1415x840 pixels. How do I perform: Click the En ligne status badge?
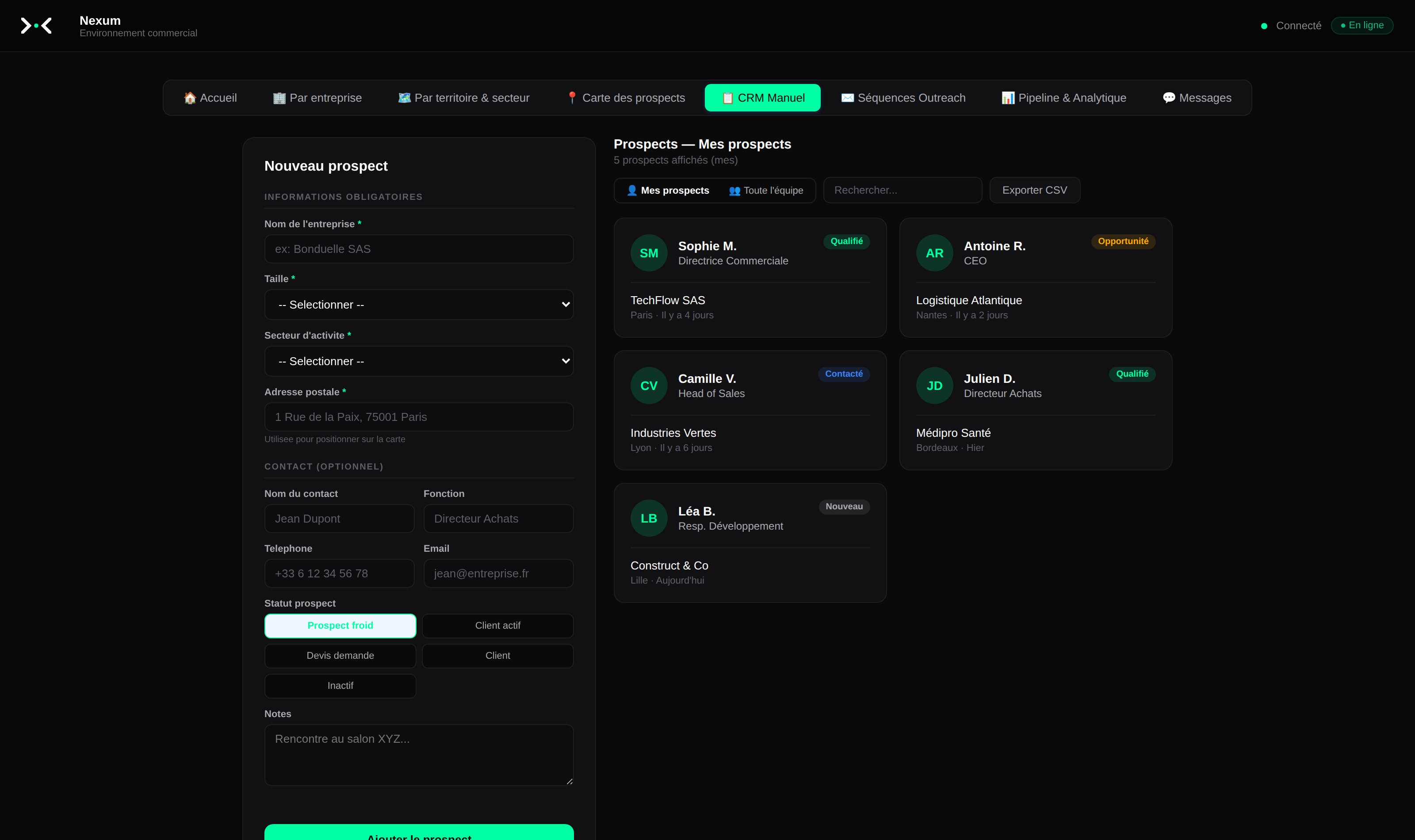pos(1362,26)
